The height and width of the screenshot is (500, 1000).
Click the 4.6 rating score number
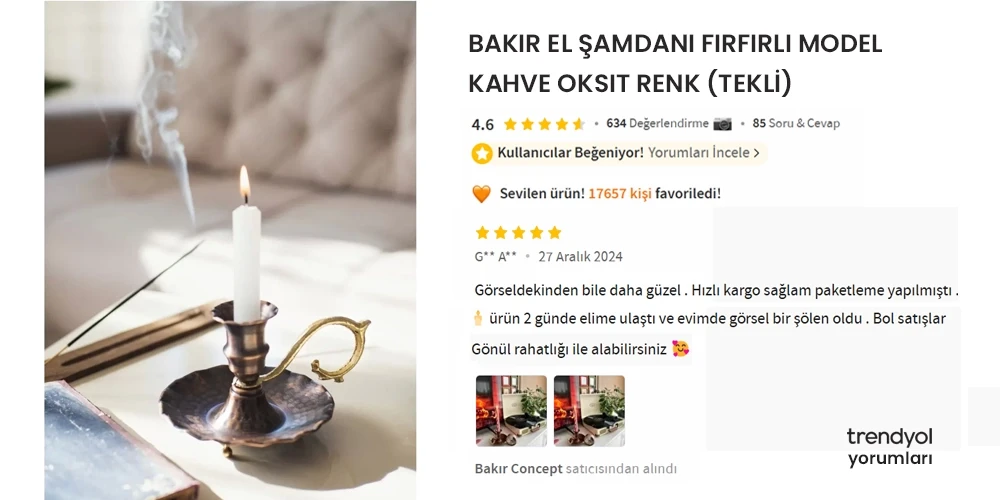483,124
